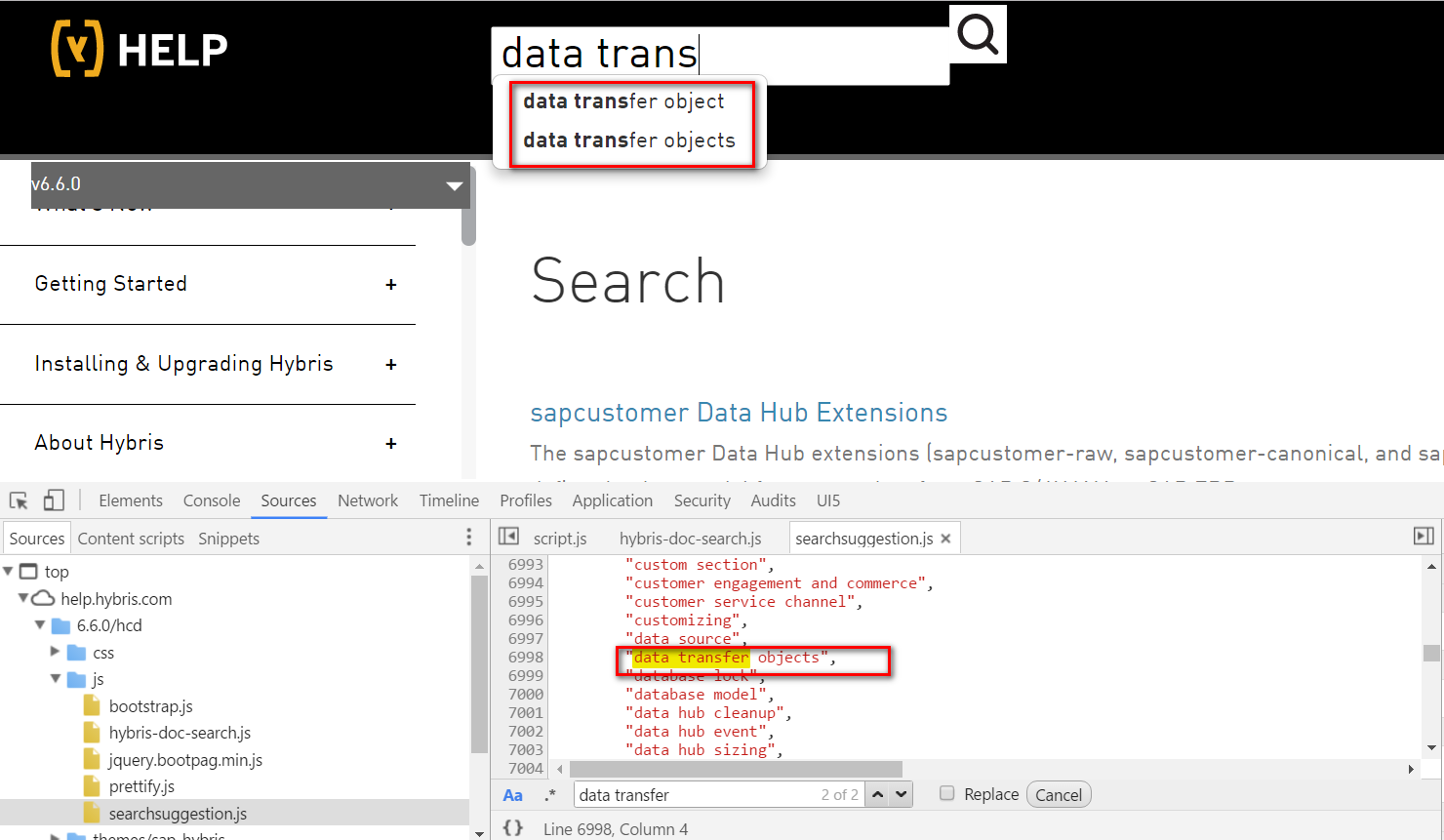The width and height of the screenshot is (1444, 840).
Task: Cancel the find-in-file search
Action: click(x=1059, y=794)
